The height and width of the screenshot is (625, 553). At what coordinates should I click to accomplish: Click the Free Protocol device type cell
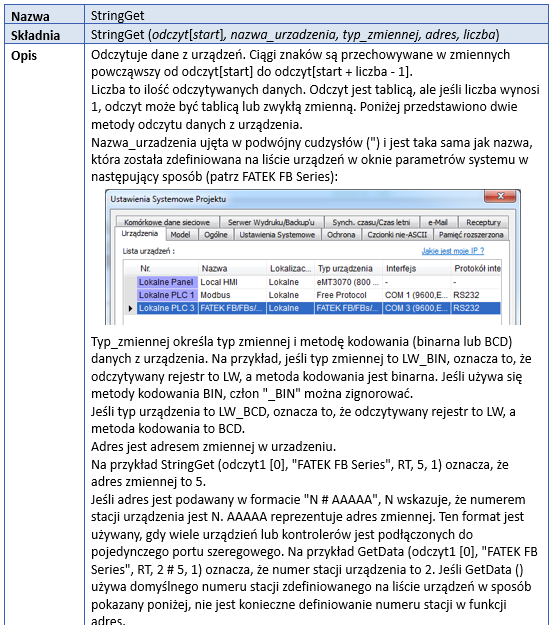(x=348, y=295)
